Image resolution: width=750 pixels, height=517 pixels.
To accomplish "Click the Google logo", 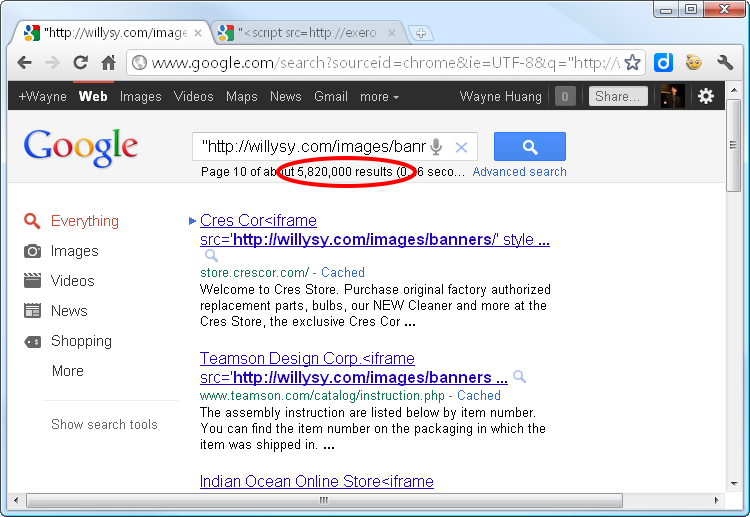I will (80, 148).
